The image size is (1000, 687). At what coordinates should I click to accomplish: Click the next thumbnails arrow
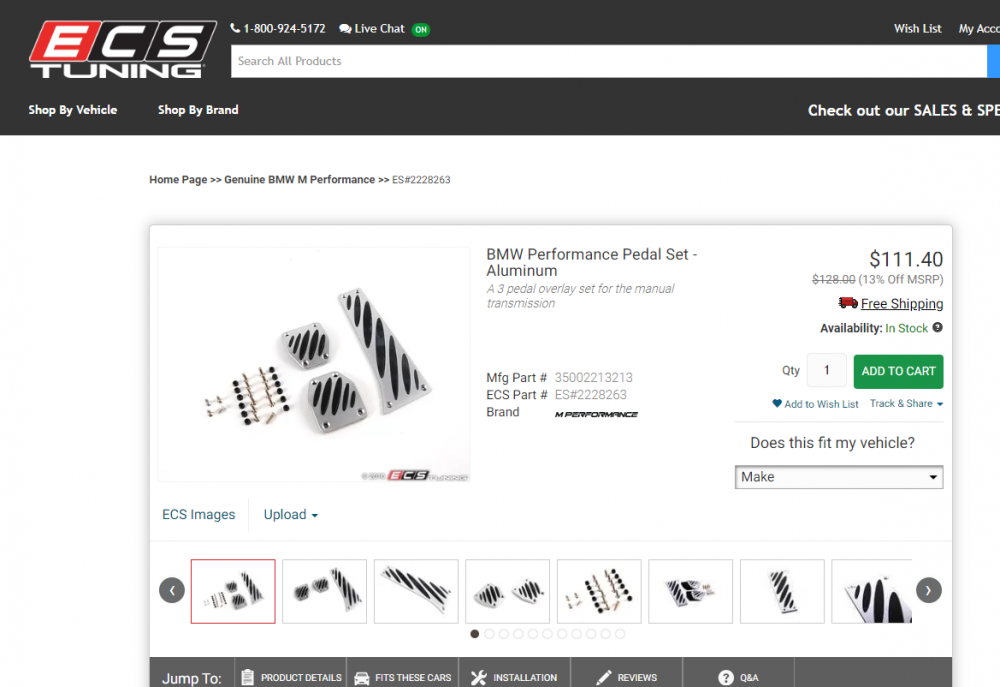[929, 590]
